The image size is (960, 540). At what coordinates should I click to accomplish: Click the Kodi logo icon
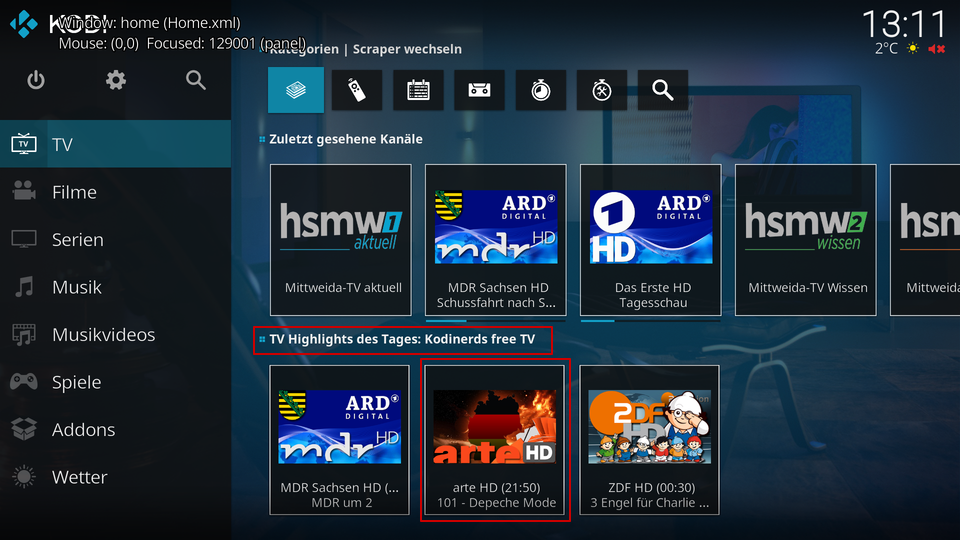click(x=23, y=23)
